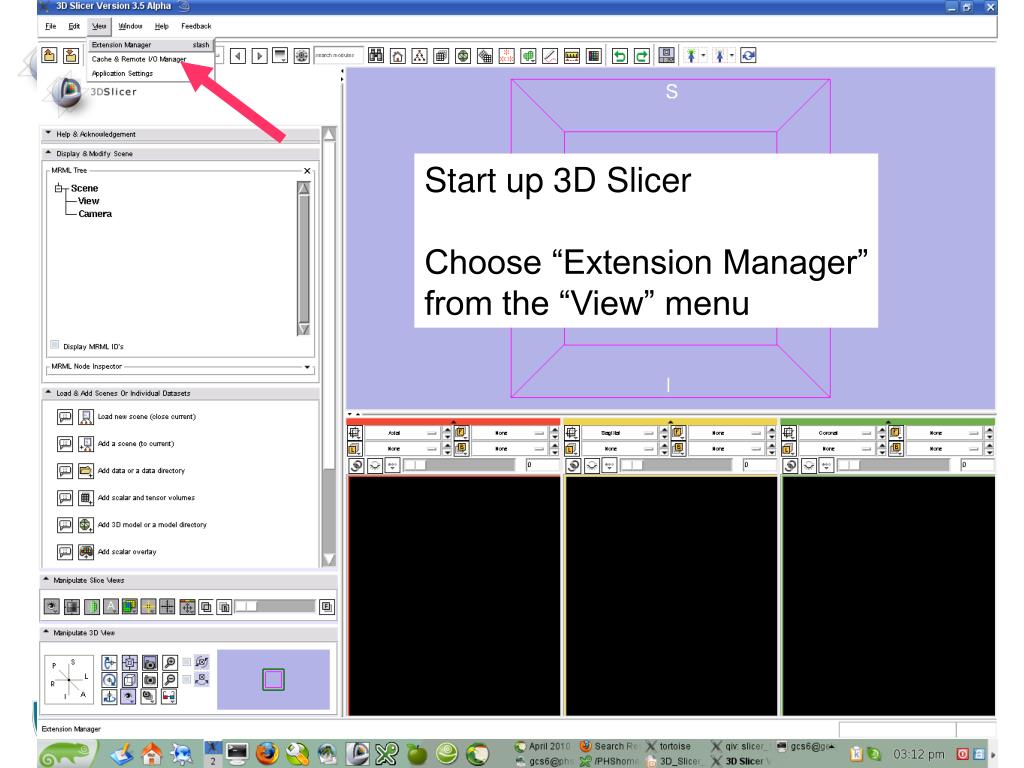Click the link control in red slice viewer
The height and width of the screenshot is (768, 1024).
[357, 466]
